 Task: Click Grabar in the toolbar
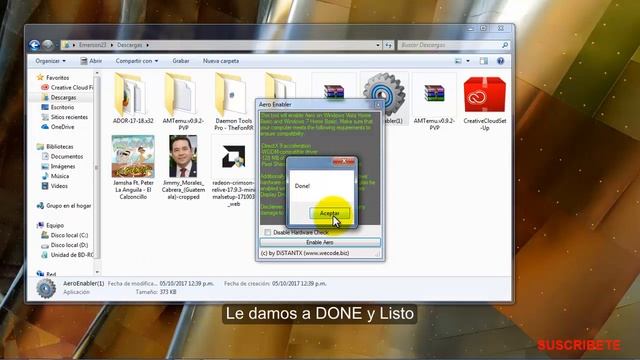(x=180, y=61)
